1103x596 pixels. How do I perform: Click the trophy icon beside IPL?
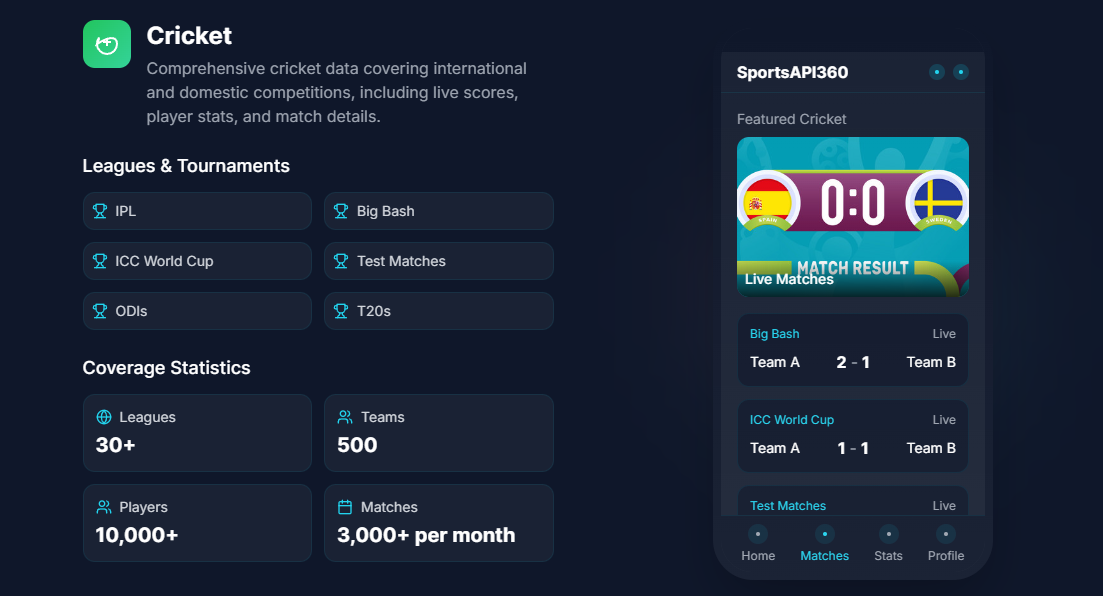coord(100,211)
